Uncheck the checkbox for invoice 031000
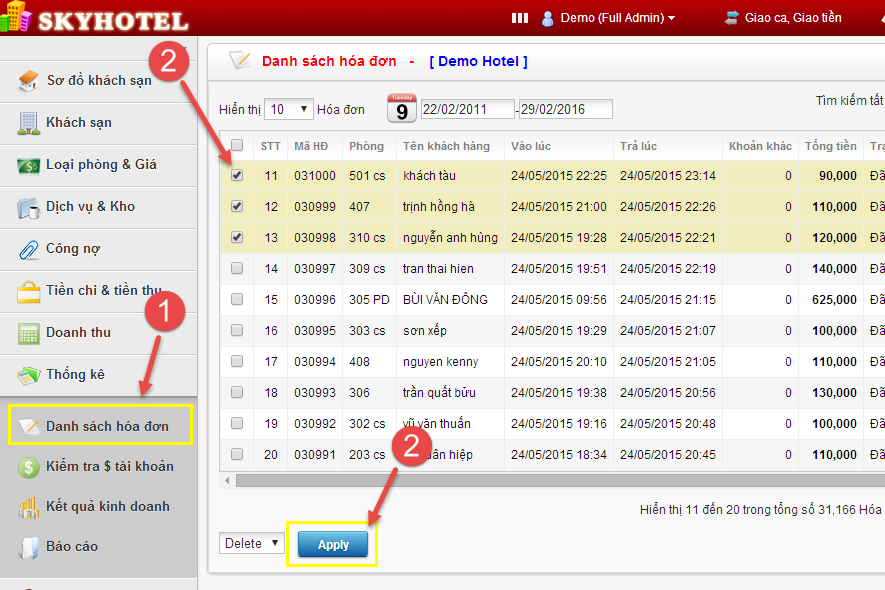The image size is (885, 590). [x=237, y=176]
